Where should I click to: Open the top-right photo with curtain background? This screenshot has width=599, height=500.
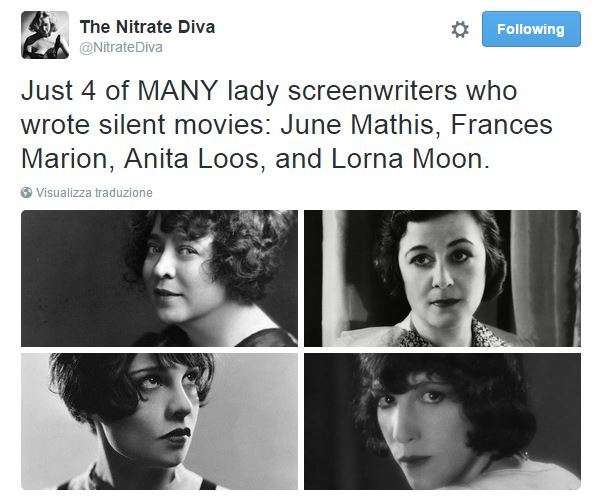442,278
